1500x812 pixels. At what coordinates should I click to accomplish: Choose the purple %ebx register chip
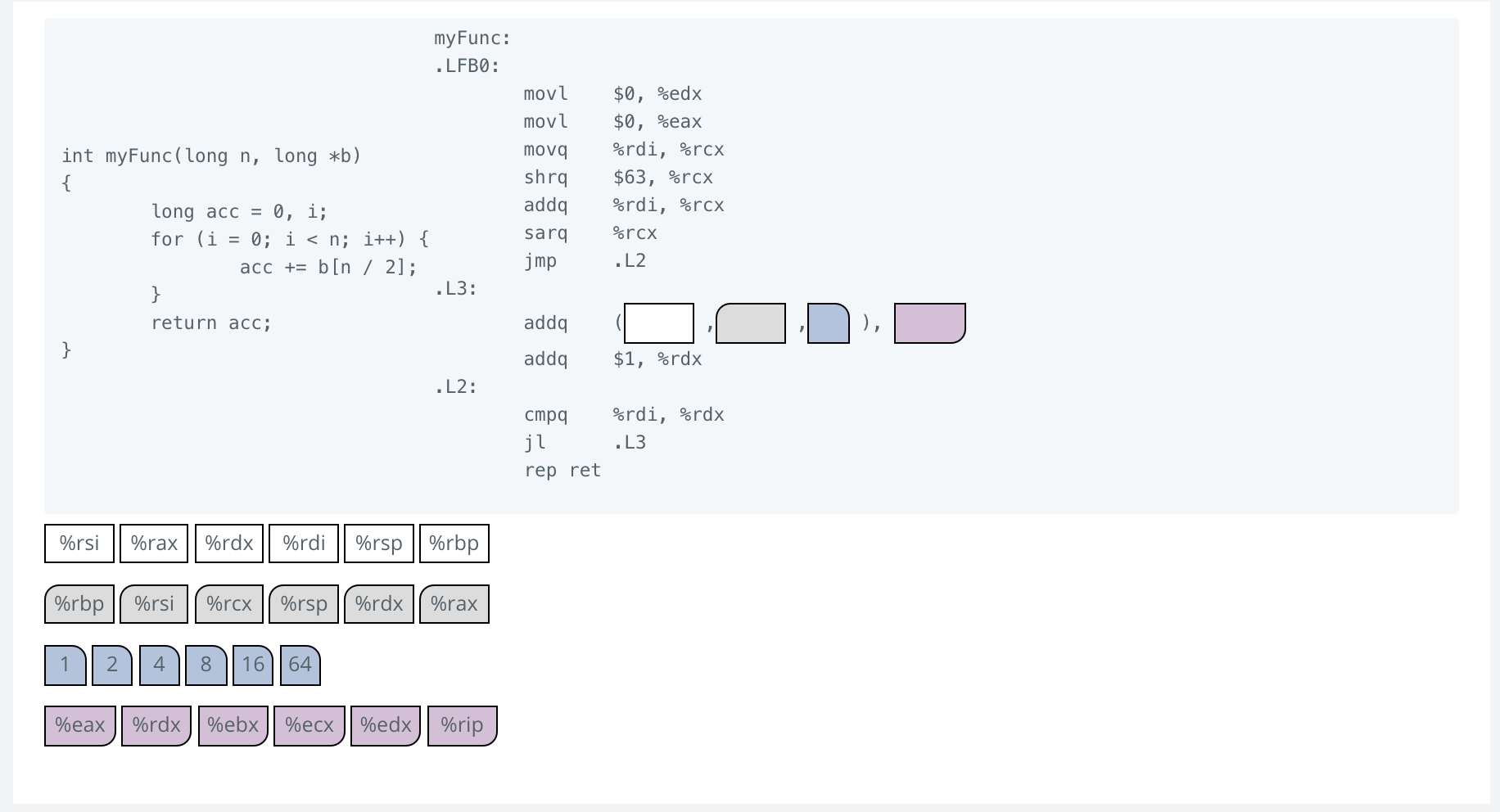click(233, 724)
